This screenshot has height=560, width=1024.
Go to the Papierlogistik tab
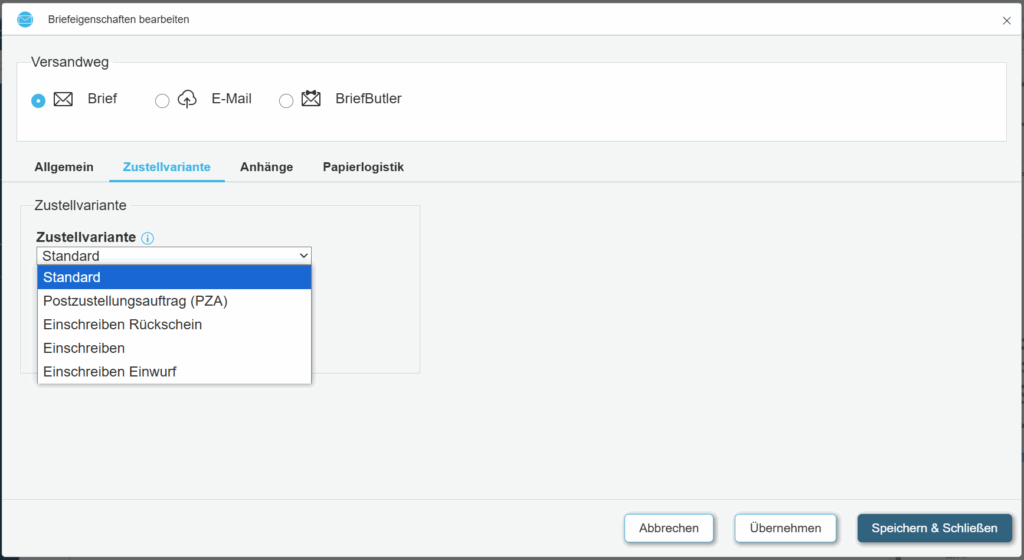point(363,167)
